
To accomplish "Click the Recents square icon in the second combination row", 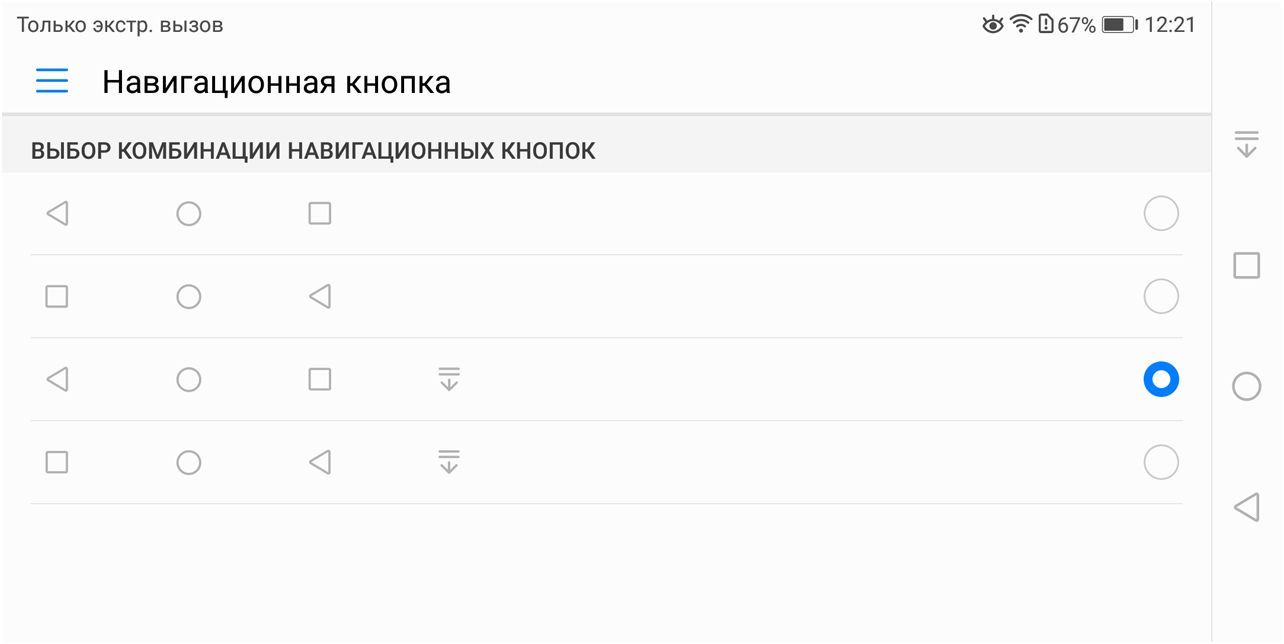I will pos(57,296).
